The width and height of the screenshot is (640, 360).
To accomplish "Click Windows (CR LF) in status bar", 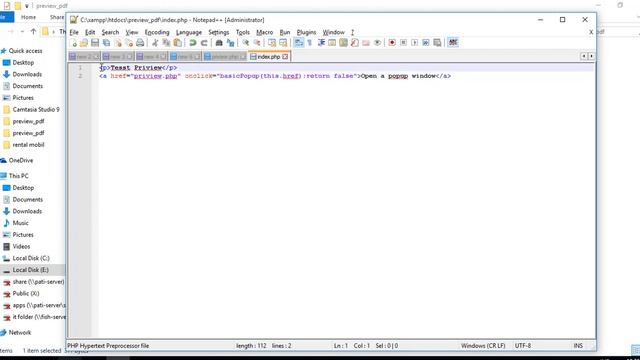I will pos(483,346).
